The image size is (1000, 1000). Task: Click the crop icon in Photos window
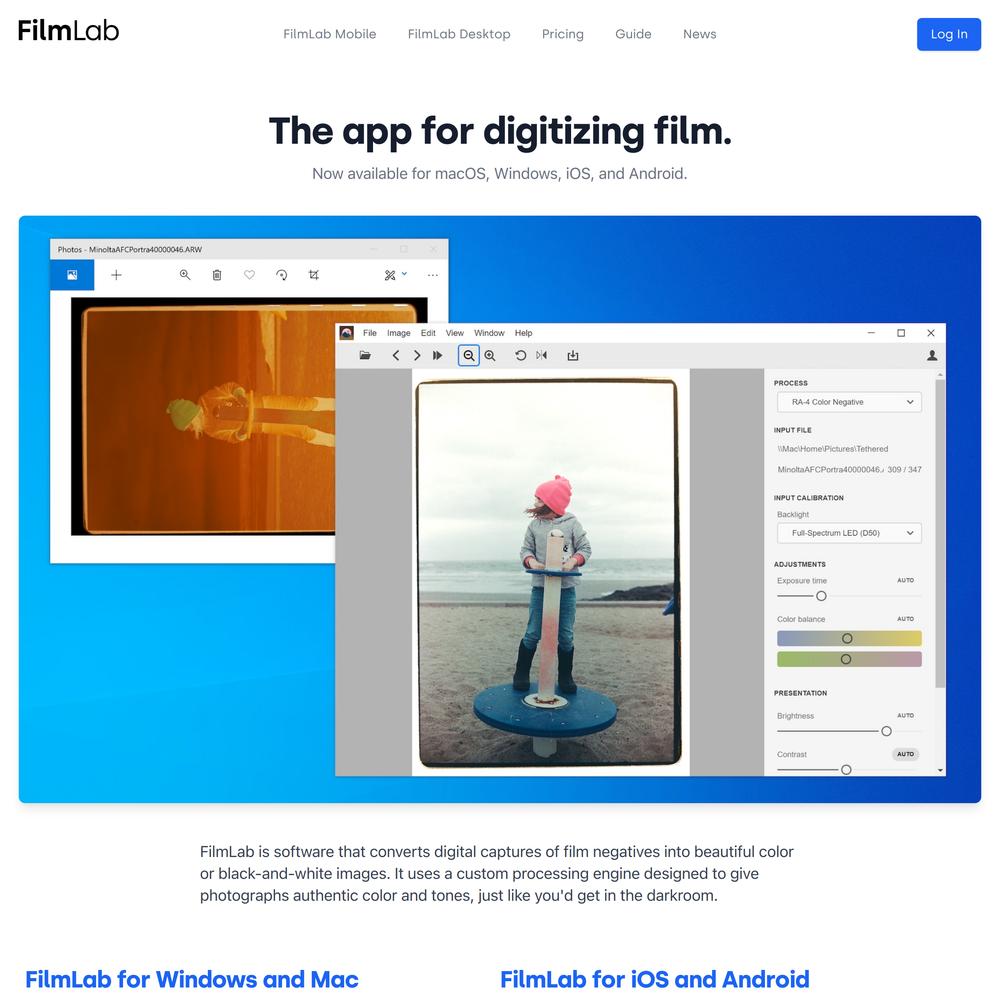[313, 275]
